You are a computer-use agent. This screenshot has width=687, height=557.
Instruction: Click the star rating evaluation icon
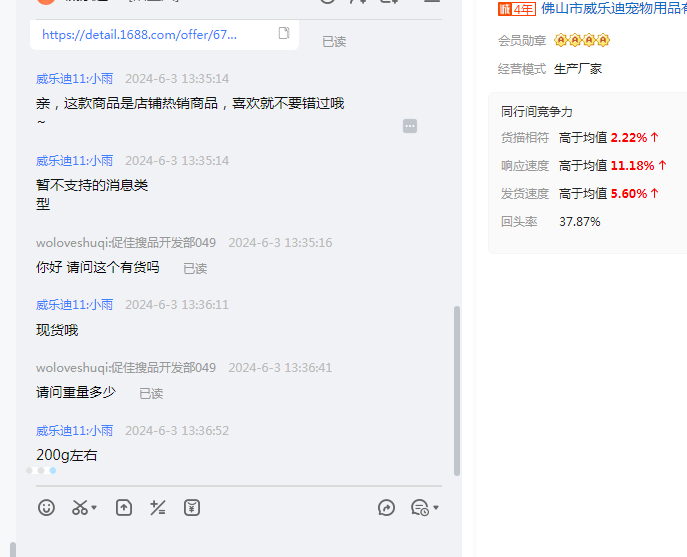coord(158,508)
